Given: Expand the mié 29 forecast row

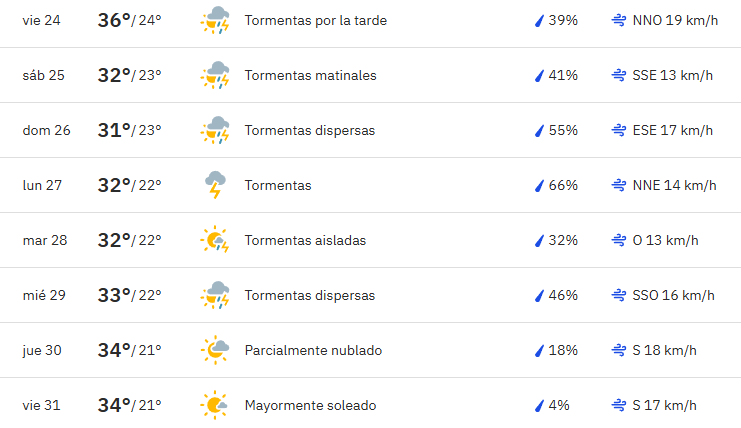Looking at the screenshot, I should [370, 295].
